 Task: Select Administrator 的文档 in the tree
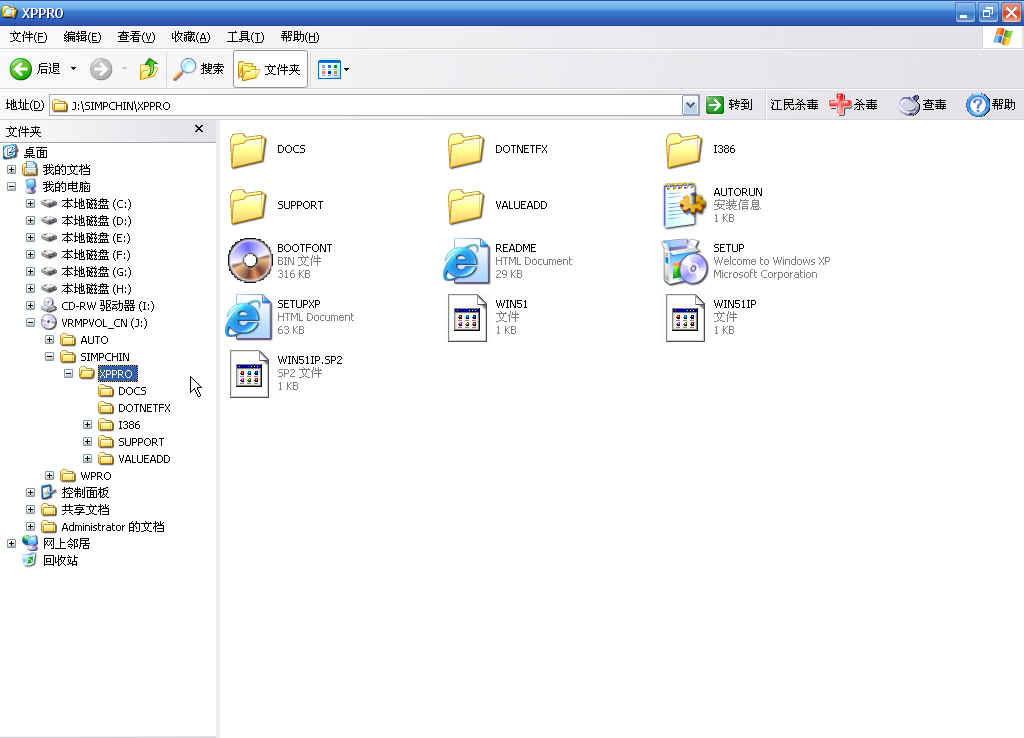click(112, 526)
